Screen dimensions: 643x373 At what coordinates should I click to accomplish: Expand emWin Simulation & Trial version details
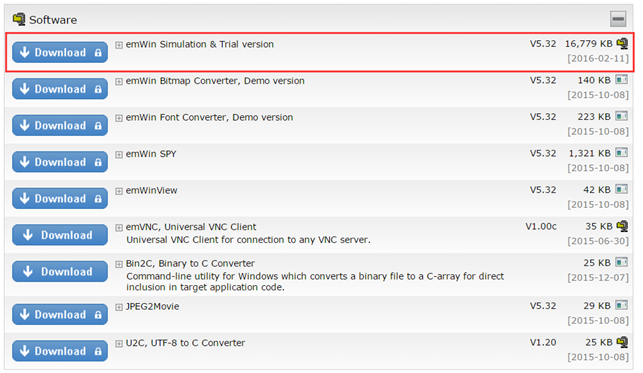[x=119, y=45]
